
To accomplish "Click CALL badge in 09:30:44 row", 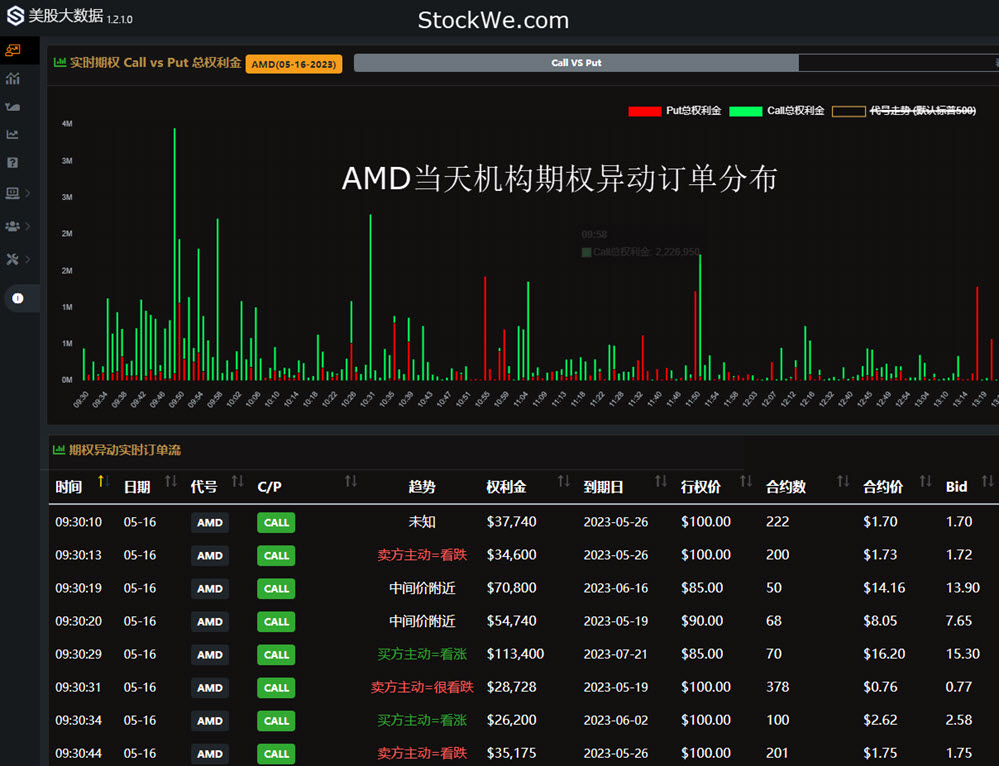I will [276, 754].
